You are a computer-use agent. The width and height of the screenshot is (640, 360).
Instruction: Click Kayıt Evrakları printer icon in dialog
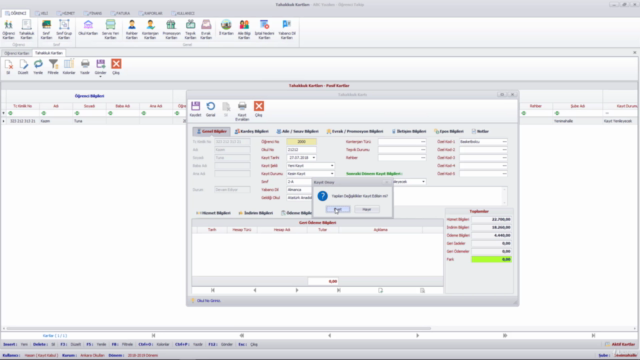pos(242,111)
